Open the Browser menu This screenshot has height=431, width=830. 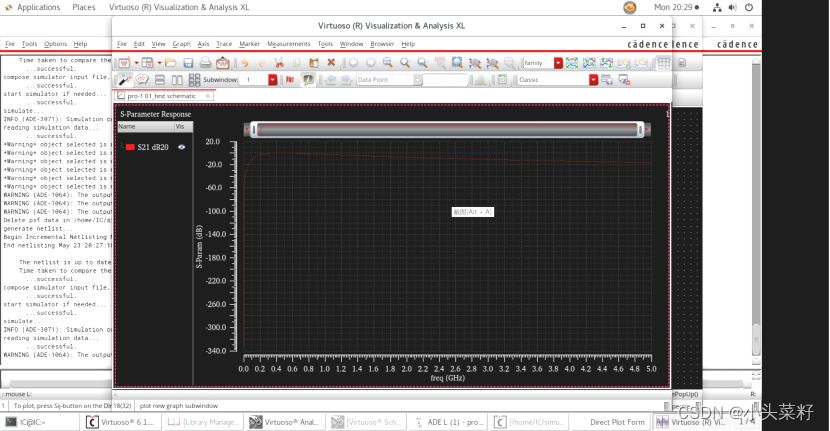click(x=382, y=44)
